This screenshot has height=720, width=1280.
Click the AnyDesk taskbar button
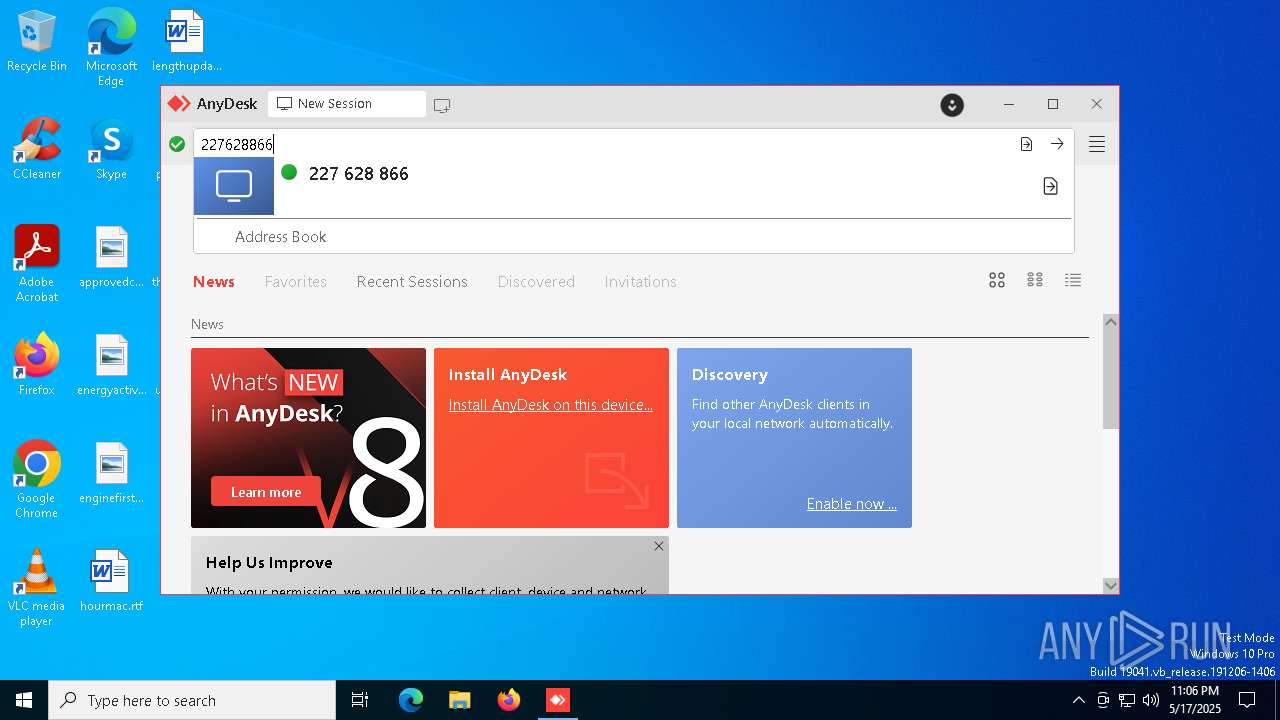tap(558, 700)
